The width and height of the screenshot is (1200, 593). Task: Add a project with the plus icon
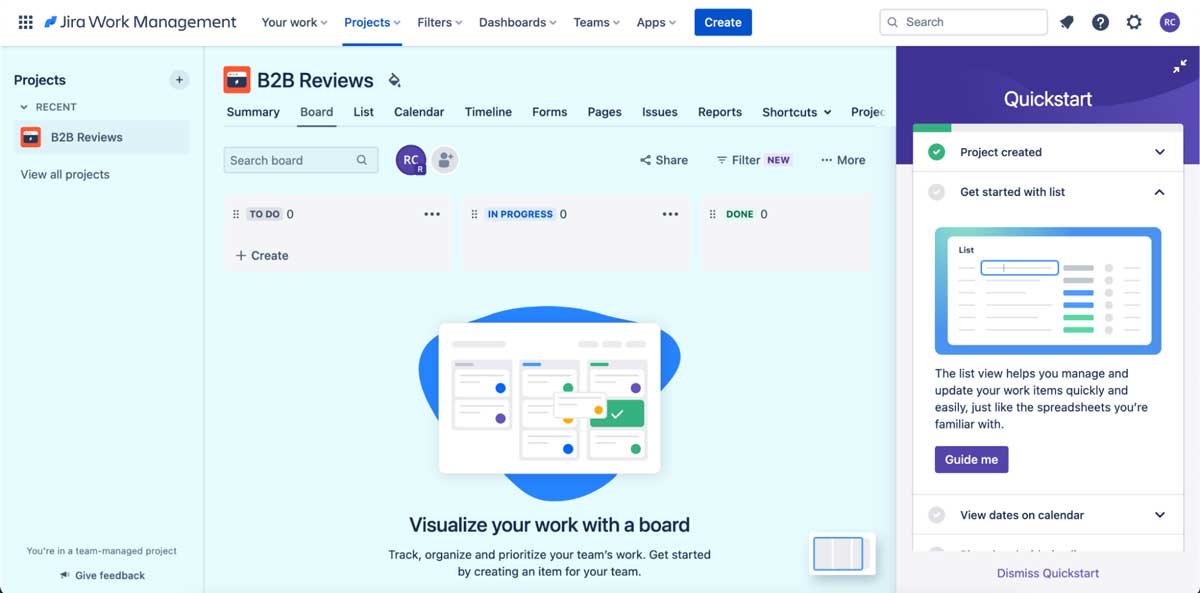coord(179,80)
